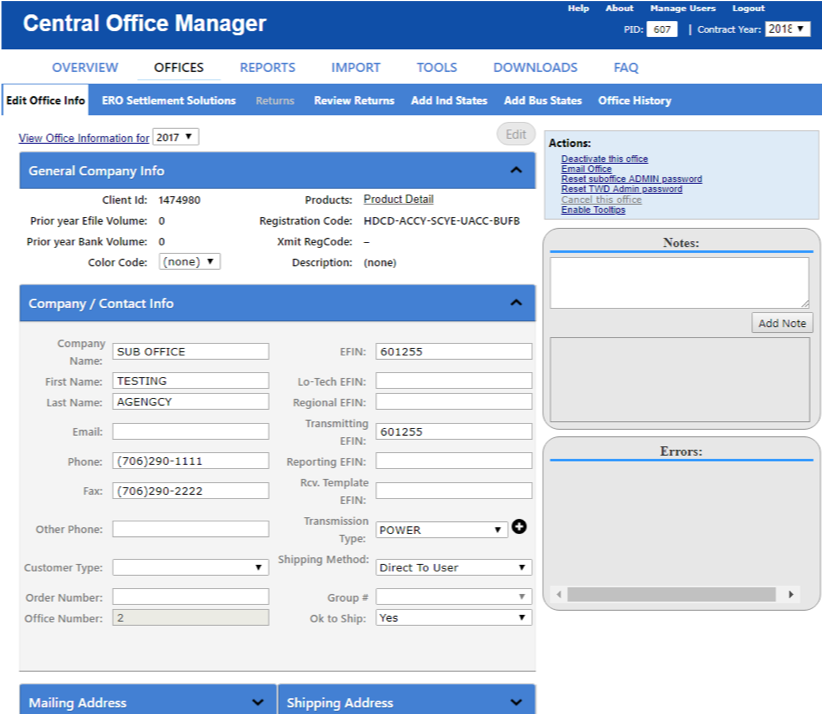
Task: Change the Transmission Type from POWER
Action: (441, 528)
